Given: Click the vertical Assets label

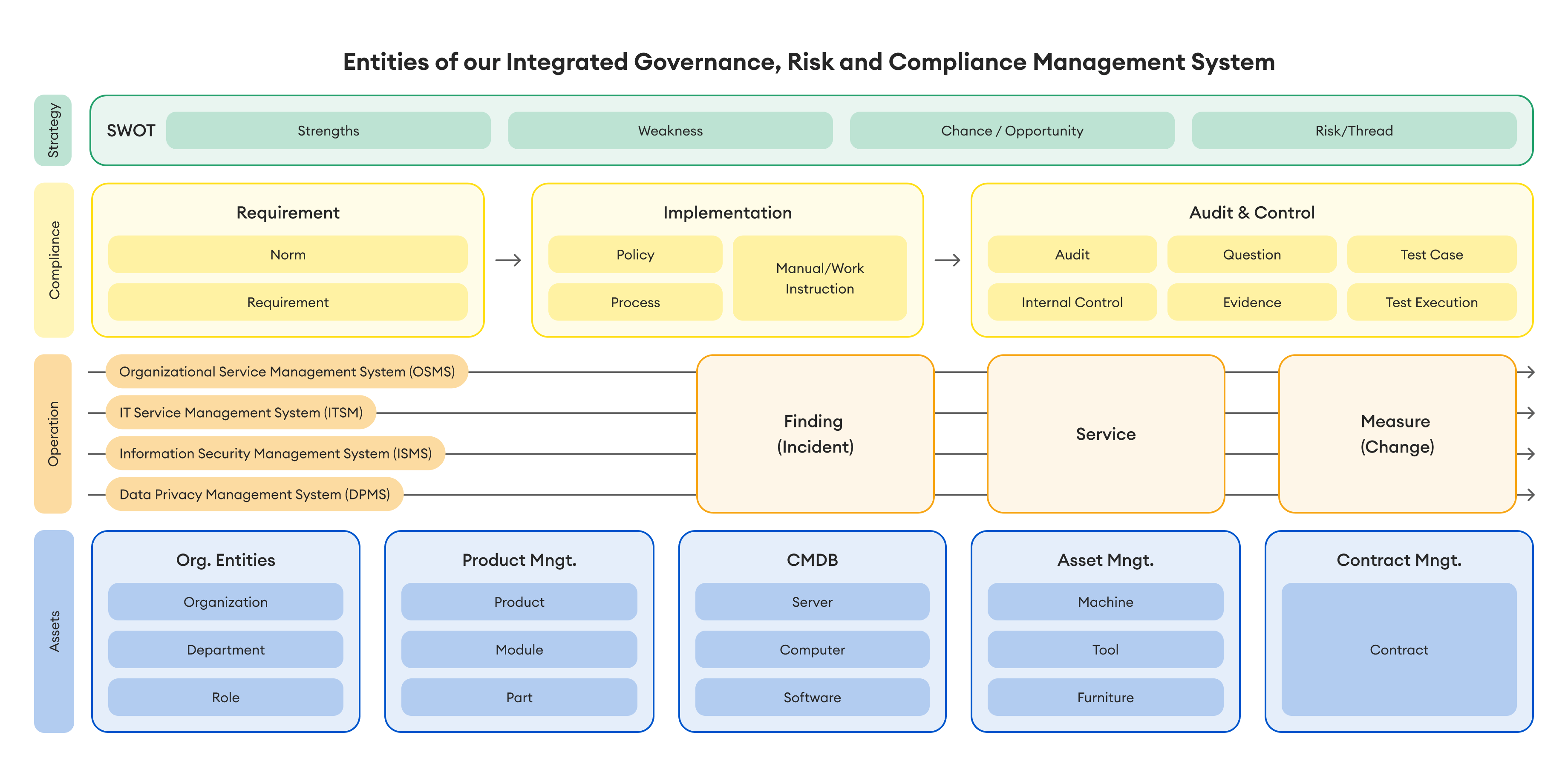Looking at the screenshot, I should coord(54,631).
